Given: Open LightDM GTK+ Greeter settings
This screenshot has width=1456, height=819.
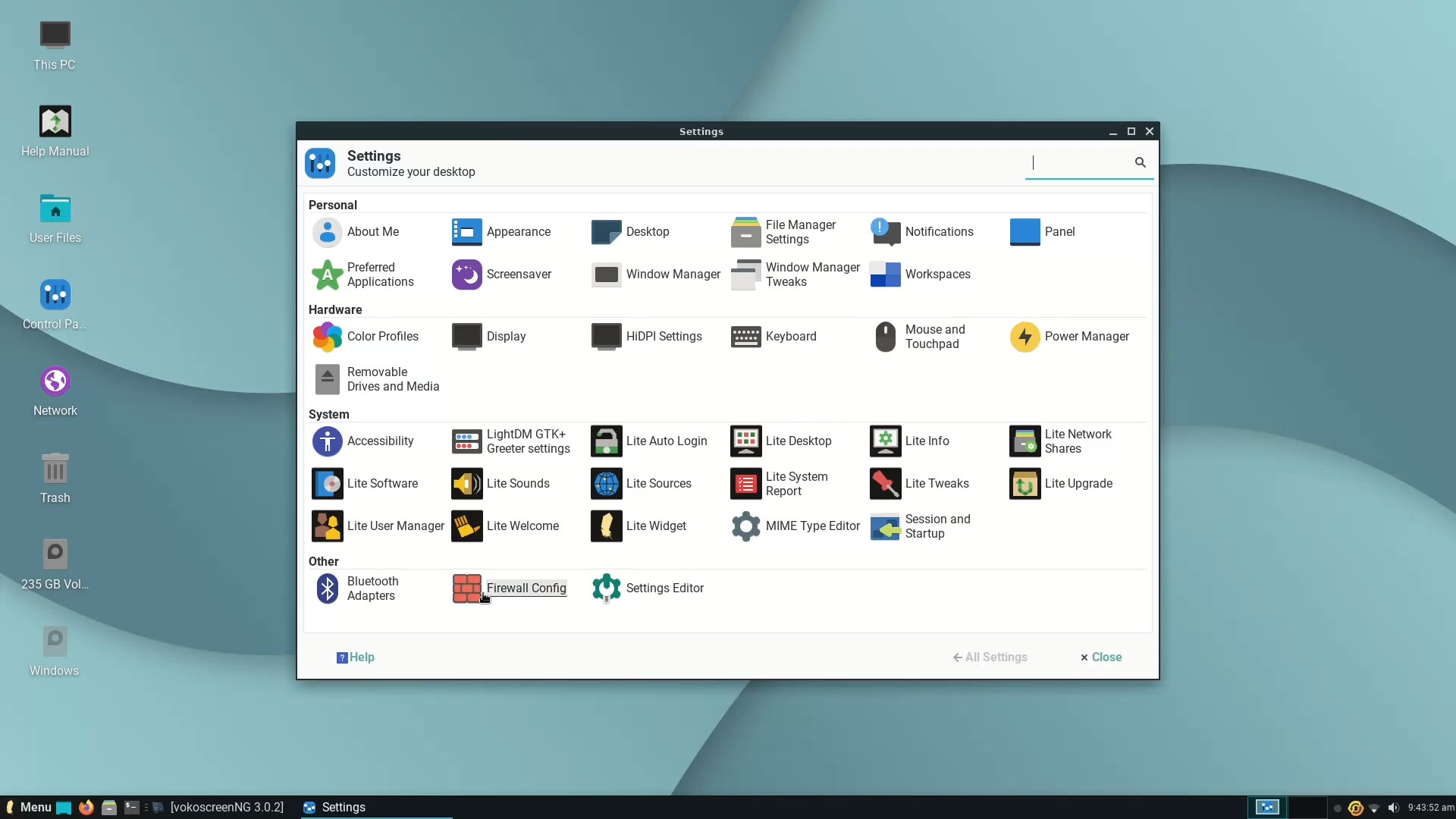Looking at the screenshot, I should [511, 441].
